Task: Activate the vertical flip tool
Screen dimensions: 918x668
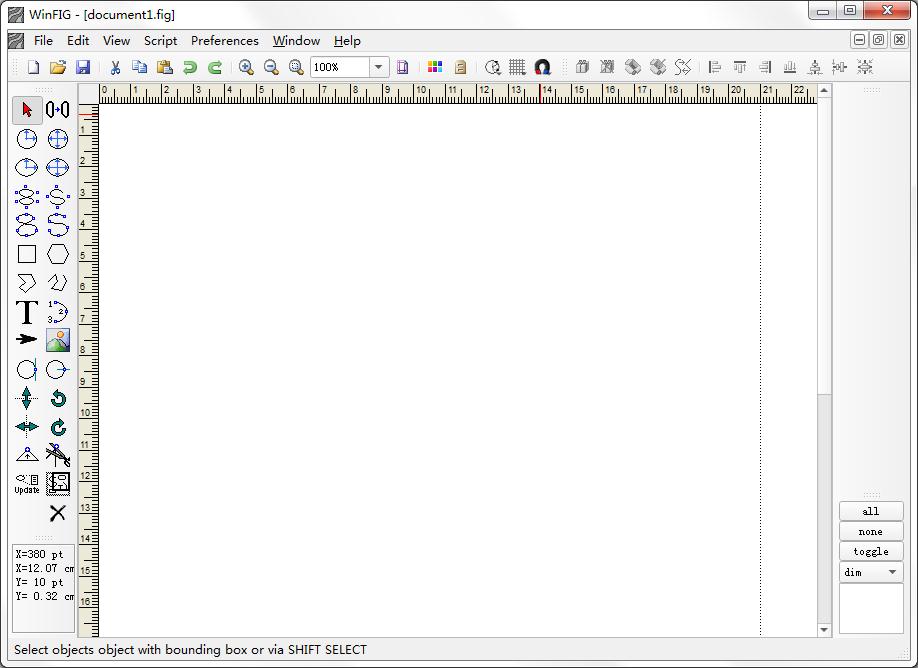Action: coord(26,397)
